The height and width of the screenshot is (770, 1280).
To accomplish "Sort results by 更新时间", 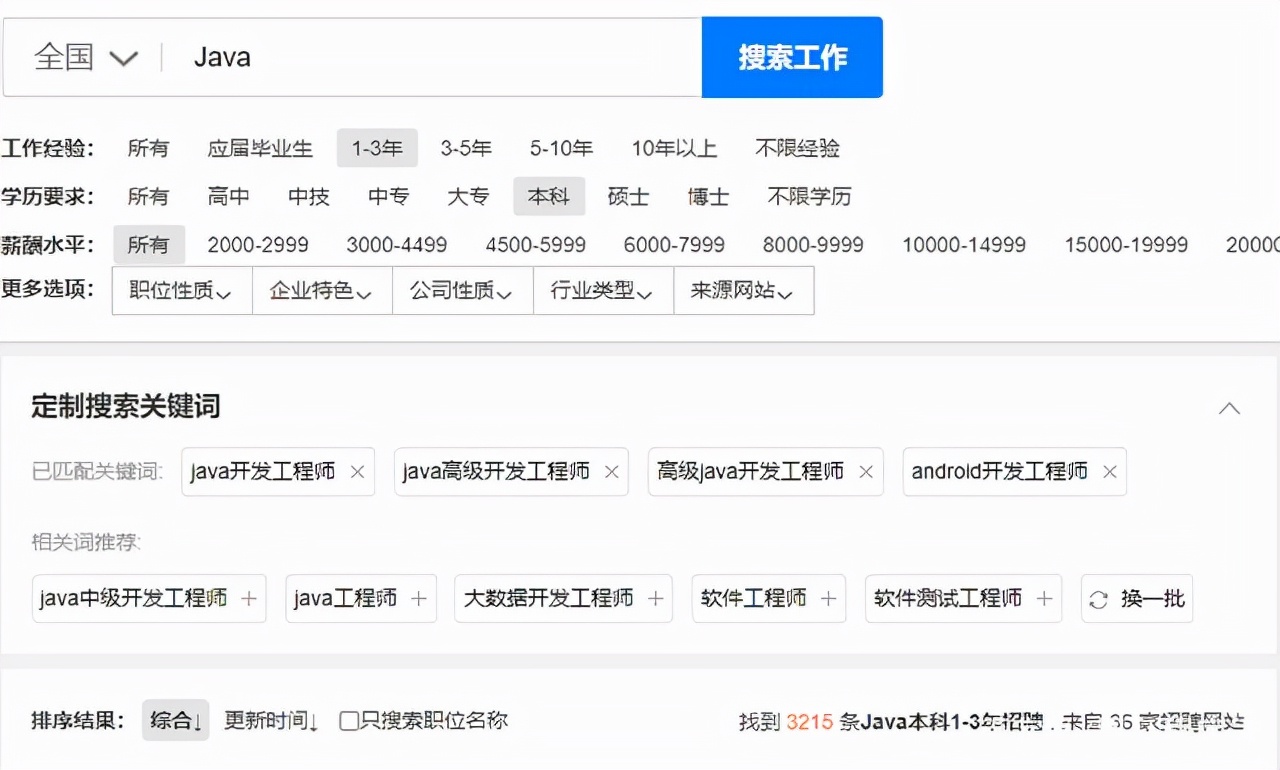I will click(271, 721).
